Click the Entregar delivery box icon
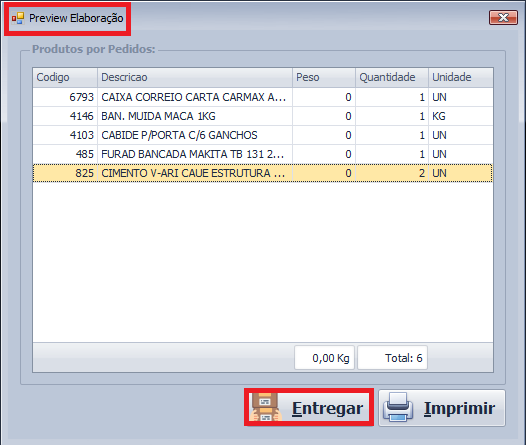 point(265,407)
